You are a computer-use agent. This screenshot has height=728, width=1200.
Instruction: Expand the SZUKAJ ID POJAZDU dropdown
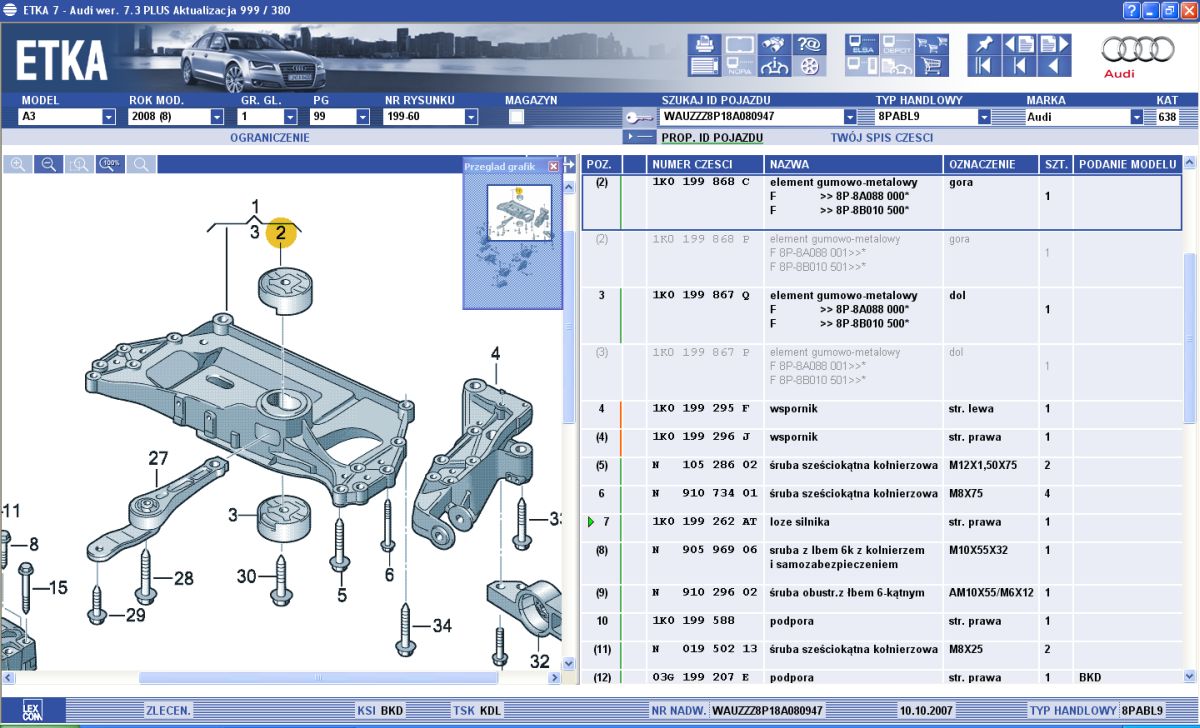coord(850,117)
